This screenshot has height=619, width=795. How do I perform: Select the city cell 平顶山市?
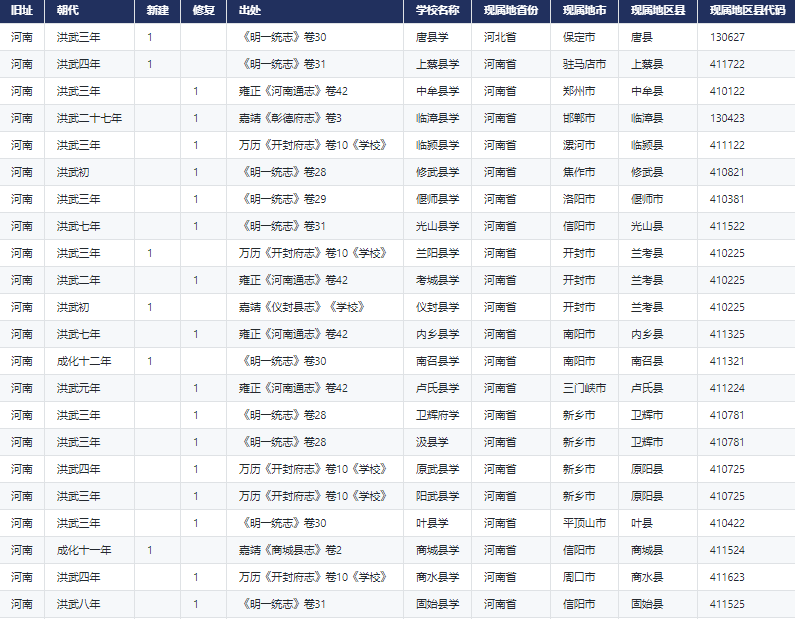[585, 523]
